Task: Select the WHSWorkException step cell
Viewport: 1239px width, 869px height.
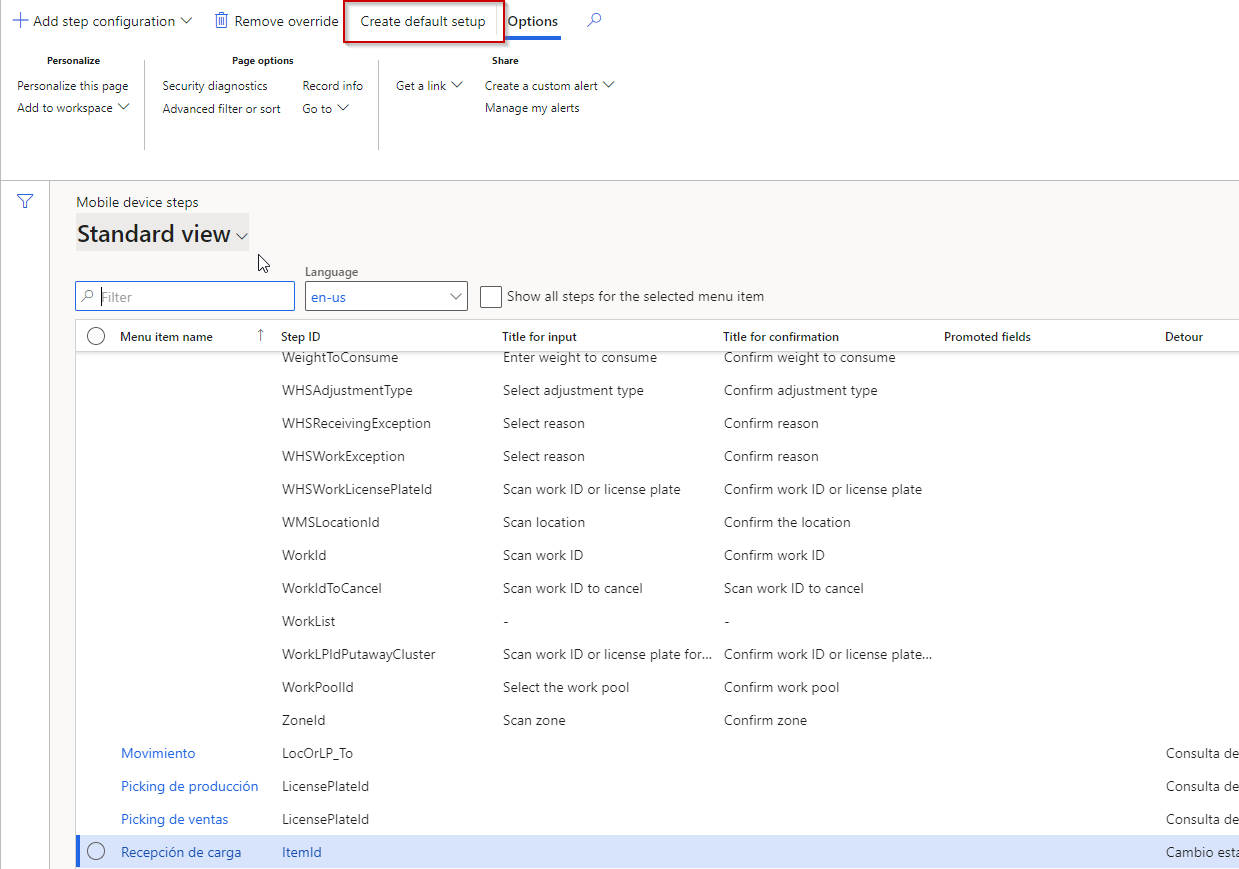Action: (x=343, y=456)
